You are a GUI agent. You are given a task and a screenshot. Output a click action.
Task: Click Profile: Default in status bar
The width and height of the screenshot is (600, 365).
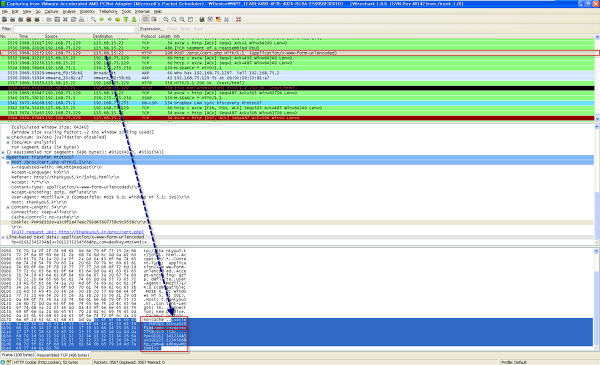(514, 362)
